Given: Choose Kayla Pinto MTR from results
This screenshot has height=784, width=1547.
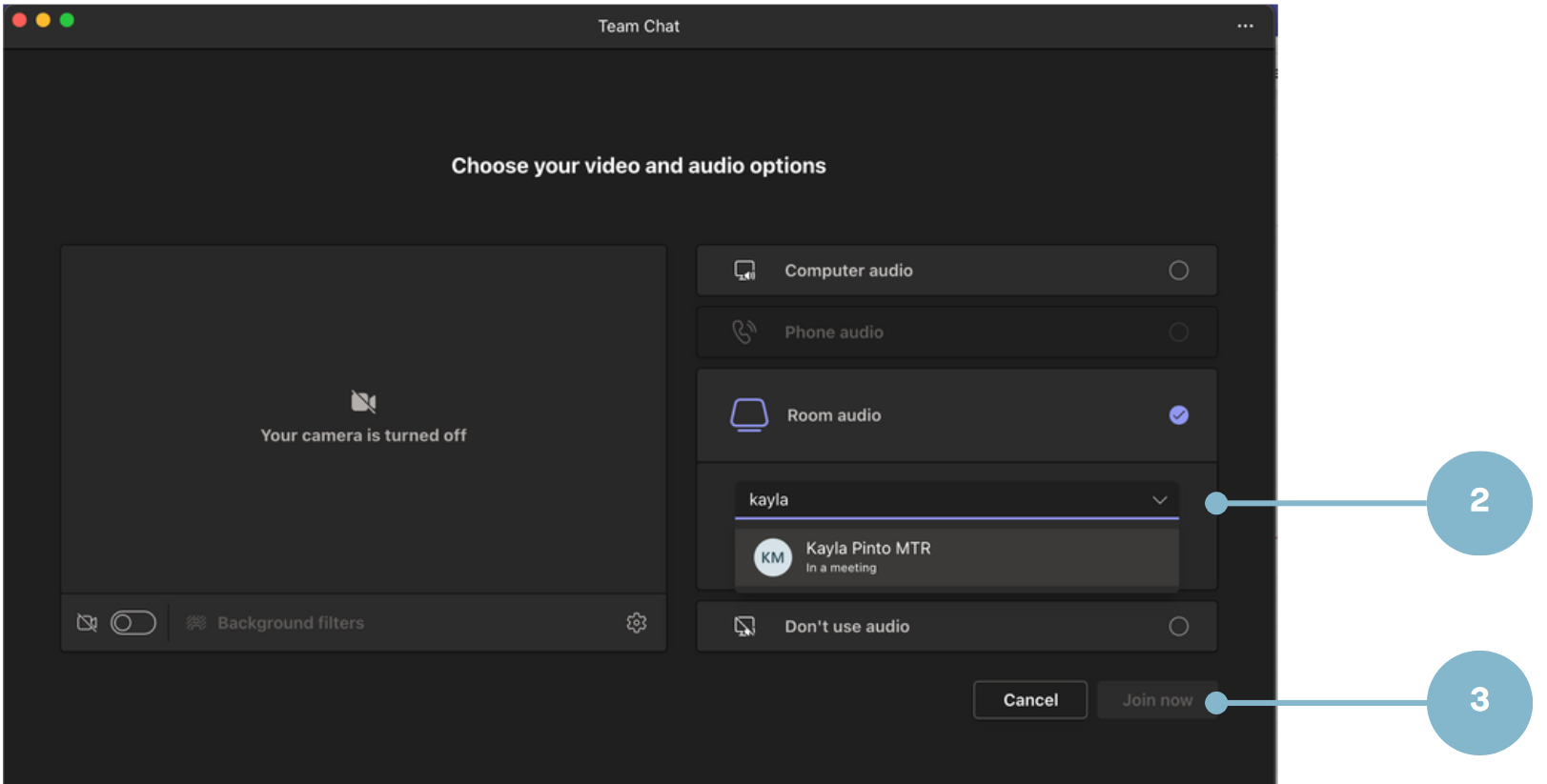Looking at the screenshot, I should pos(957,557).
